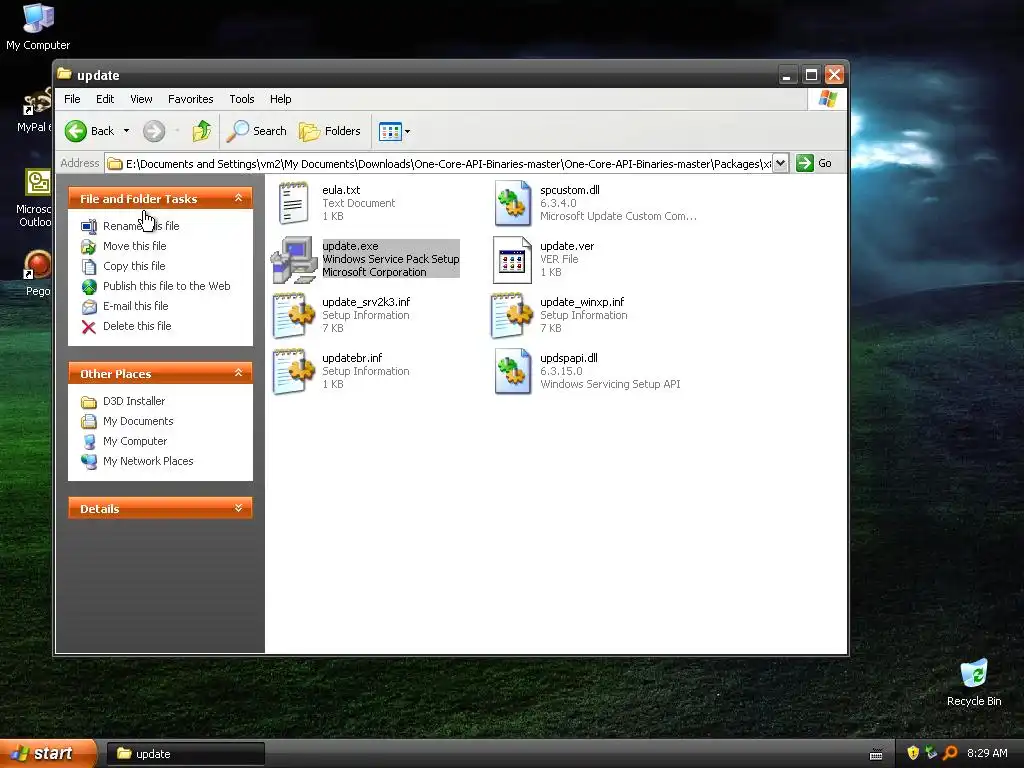The width and height of the screenshot is (1024, 768).
Task: Open the Views icon menu
Action: 390,131
